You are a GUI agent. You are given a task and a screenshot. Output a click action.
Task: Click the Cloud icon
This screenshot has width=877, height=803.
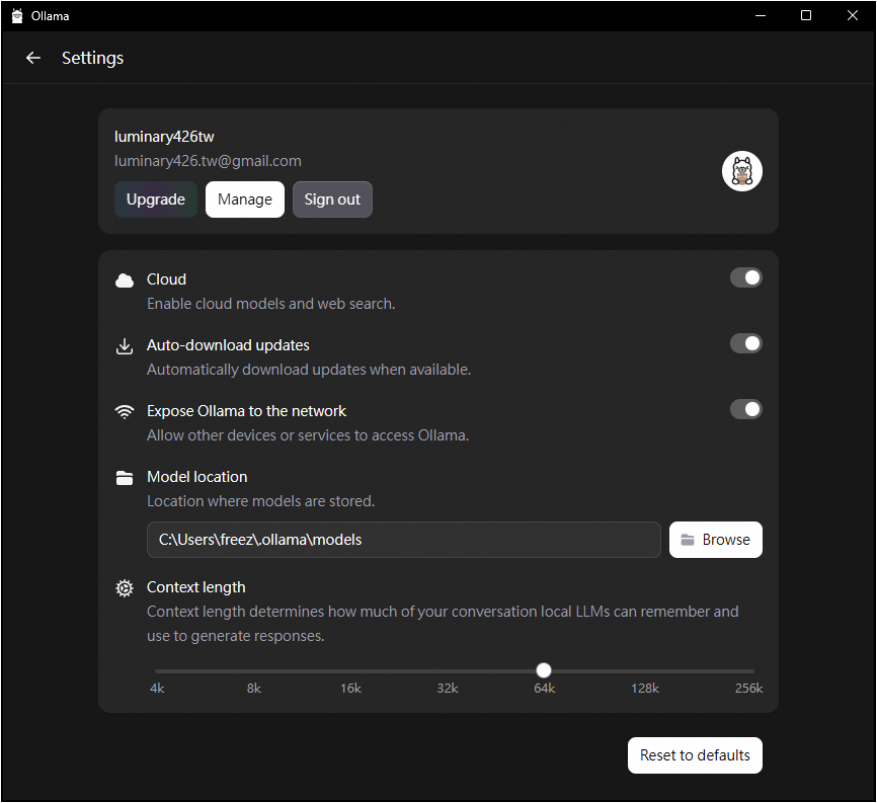click(x=124, y=280)
